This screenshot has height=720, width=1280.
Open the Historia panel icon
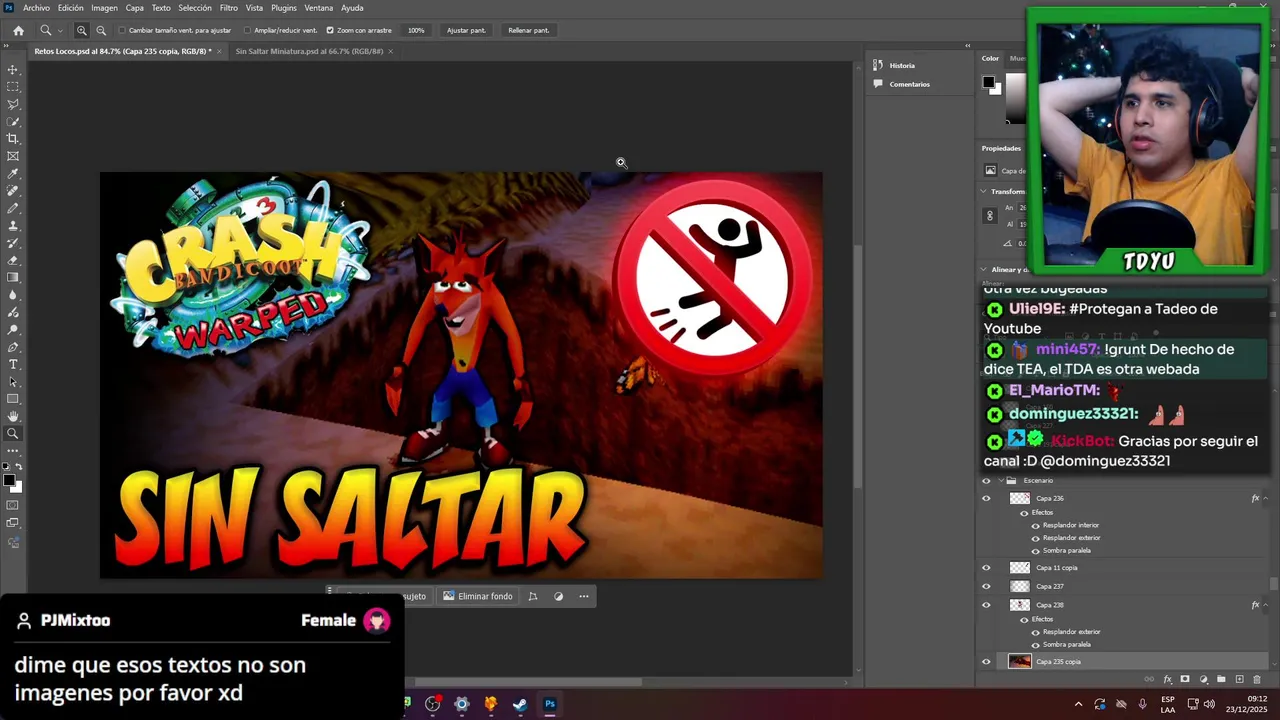point(877,65)
